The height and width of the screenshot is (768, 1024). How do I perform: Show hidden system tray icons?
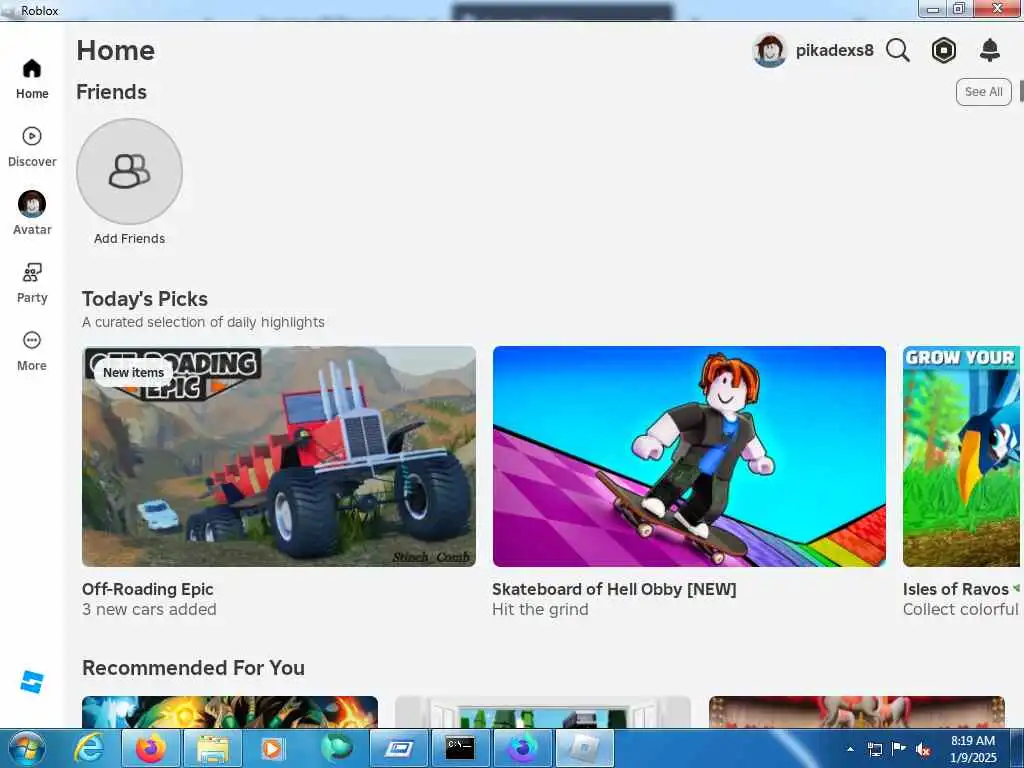pos(850,749)
